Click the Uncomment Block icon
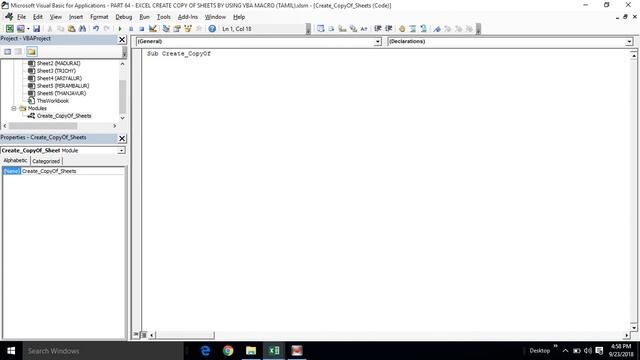The width and height of the screenshot is (640, 360). (423, 29)
